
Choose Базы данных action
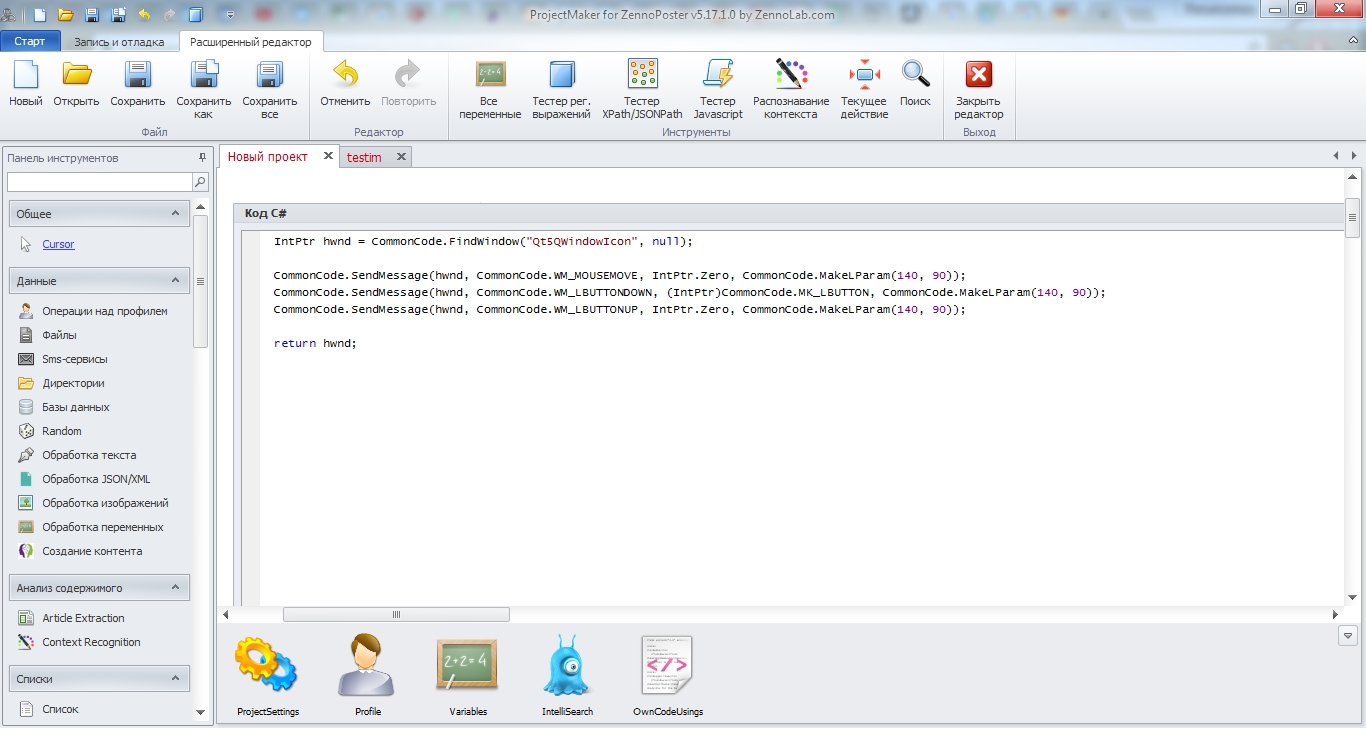[75, 407]
